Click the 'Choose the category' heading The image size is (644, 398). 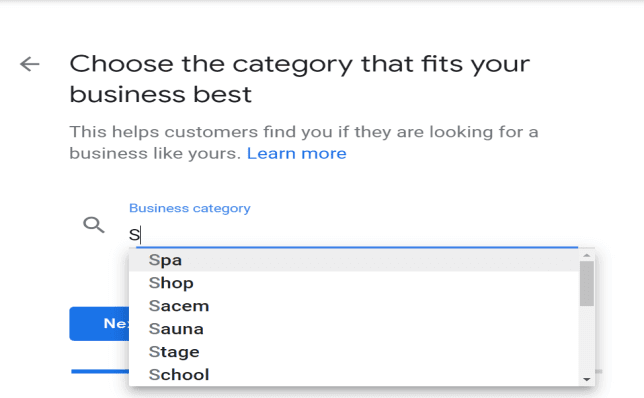299,79
